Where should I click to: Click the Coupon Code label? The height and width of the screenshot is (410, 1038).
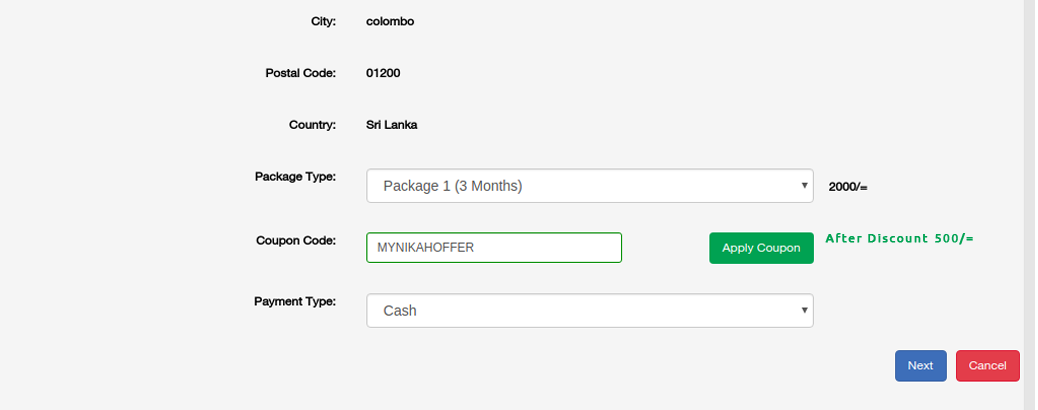click(x=295, y=240)
